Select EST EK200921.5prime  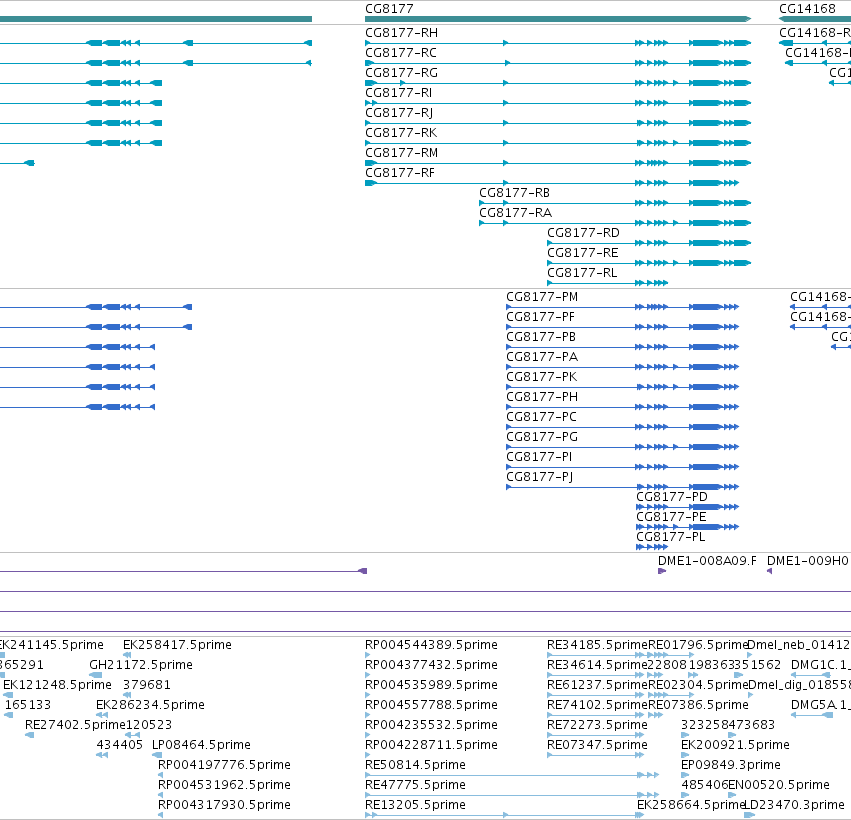(735, 745)
